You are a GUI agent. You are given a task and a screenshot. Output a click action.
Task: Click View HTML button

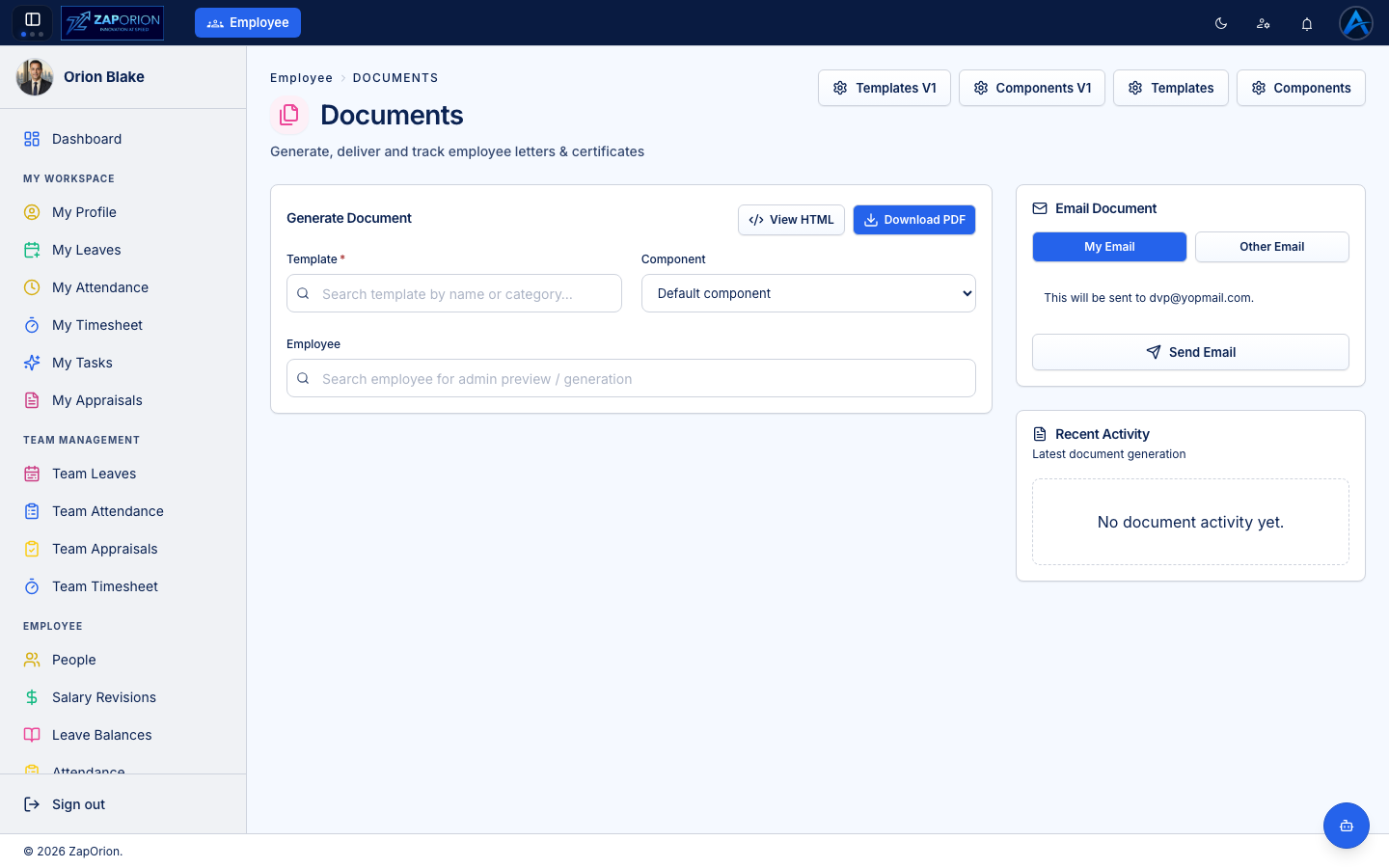tap(791, 220)
